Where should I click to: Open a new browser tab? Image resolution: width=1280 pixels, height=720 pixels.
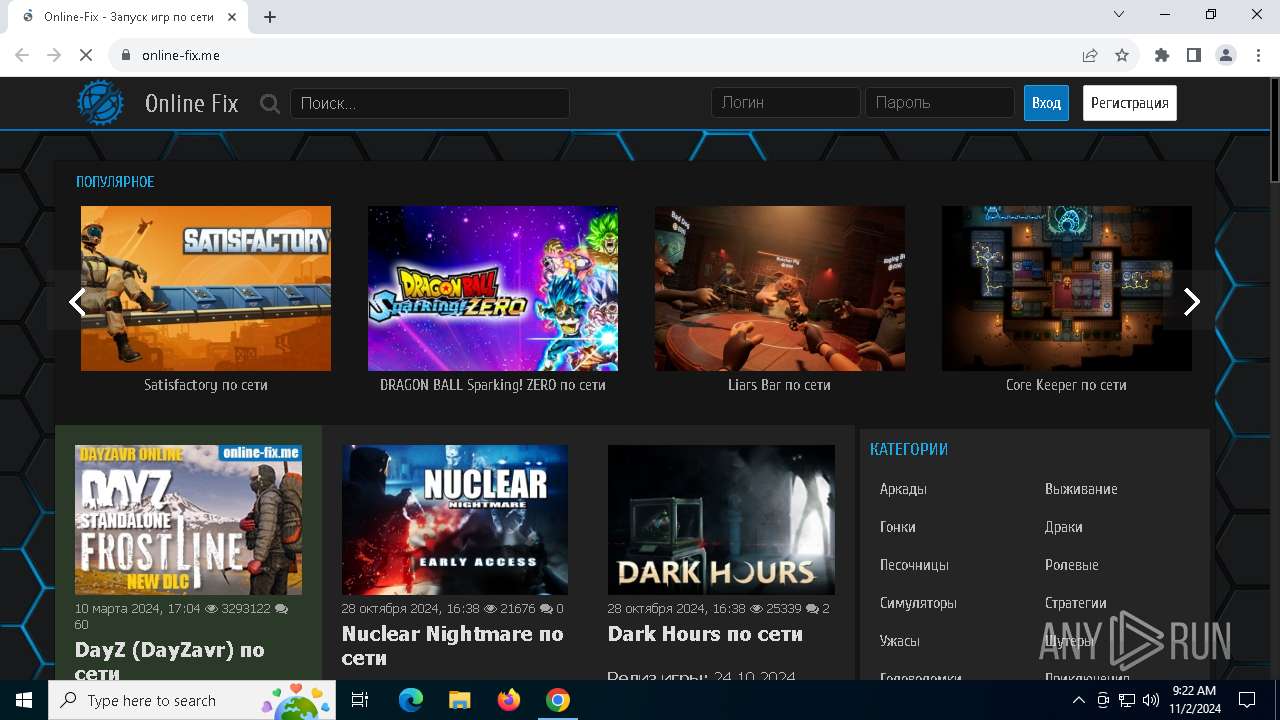(270, 16)
